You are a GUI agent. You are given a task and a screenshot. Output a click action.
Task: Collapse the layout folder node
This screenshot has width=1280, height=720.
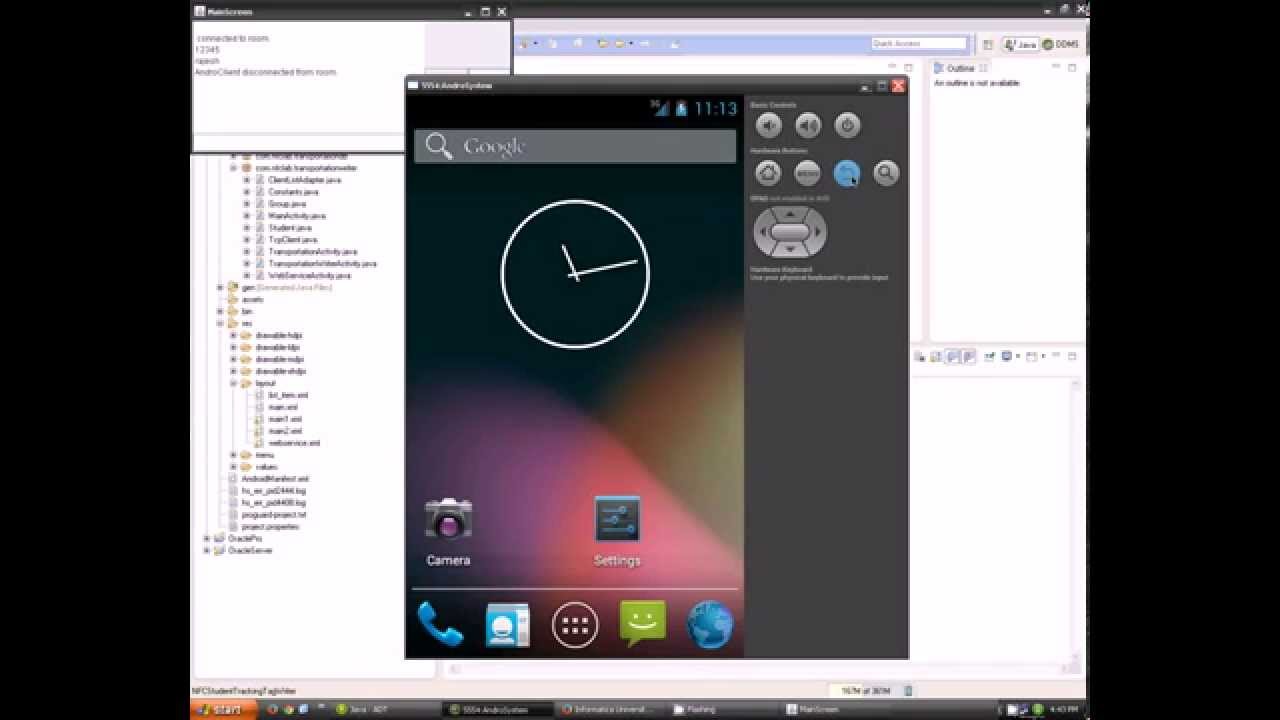[234, 383]
